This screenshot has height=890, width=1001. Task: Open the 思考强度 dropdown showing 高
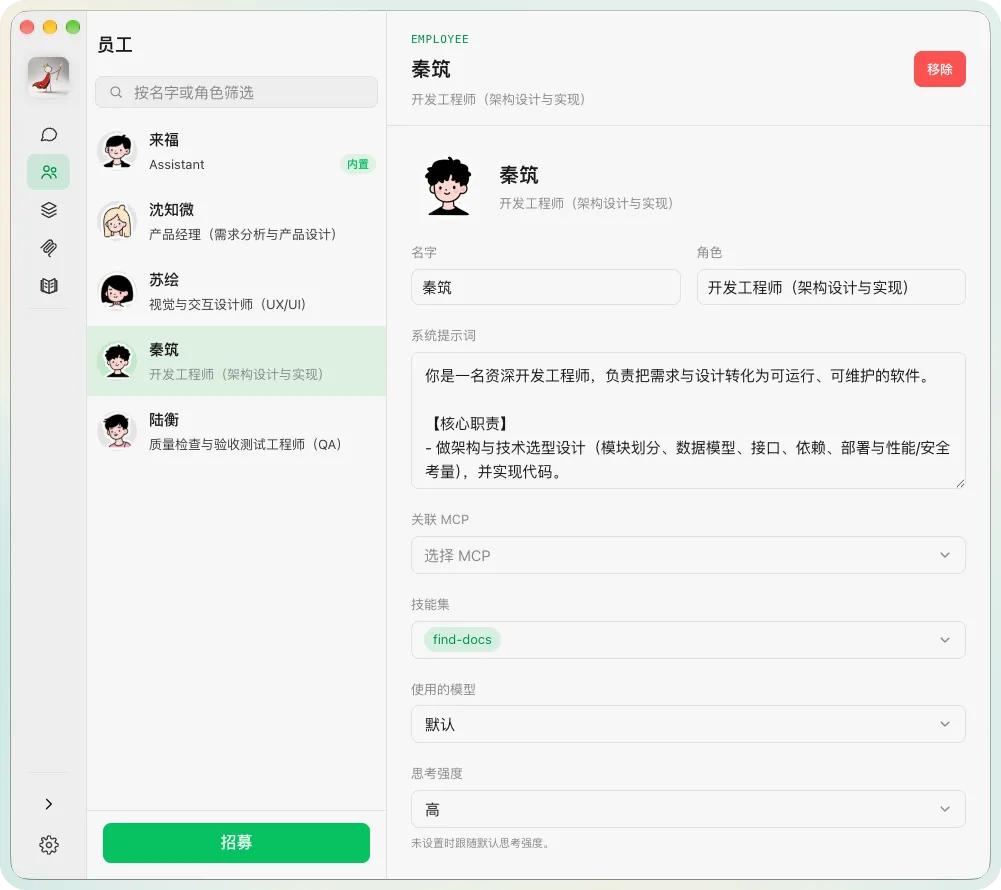point(688,809)
